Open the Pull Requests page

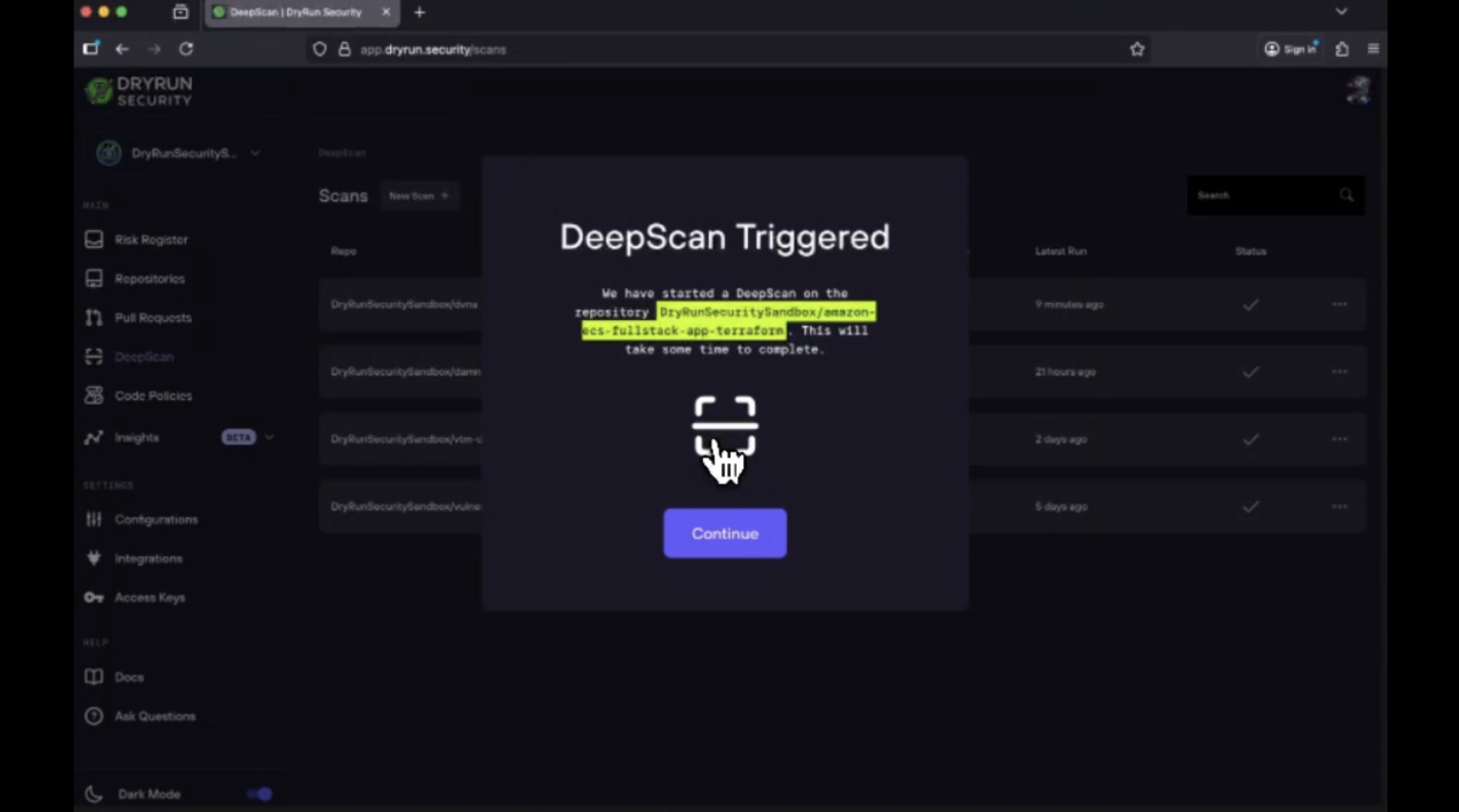[153, 318]
